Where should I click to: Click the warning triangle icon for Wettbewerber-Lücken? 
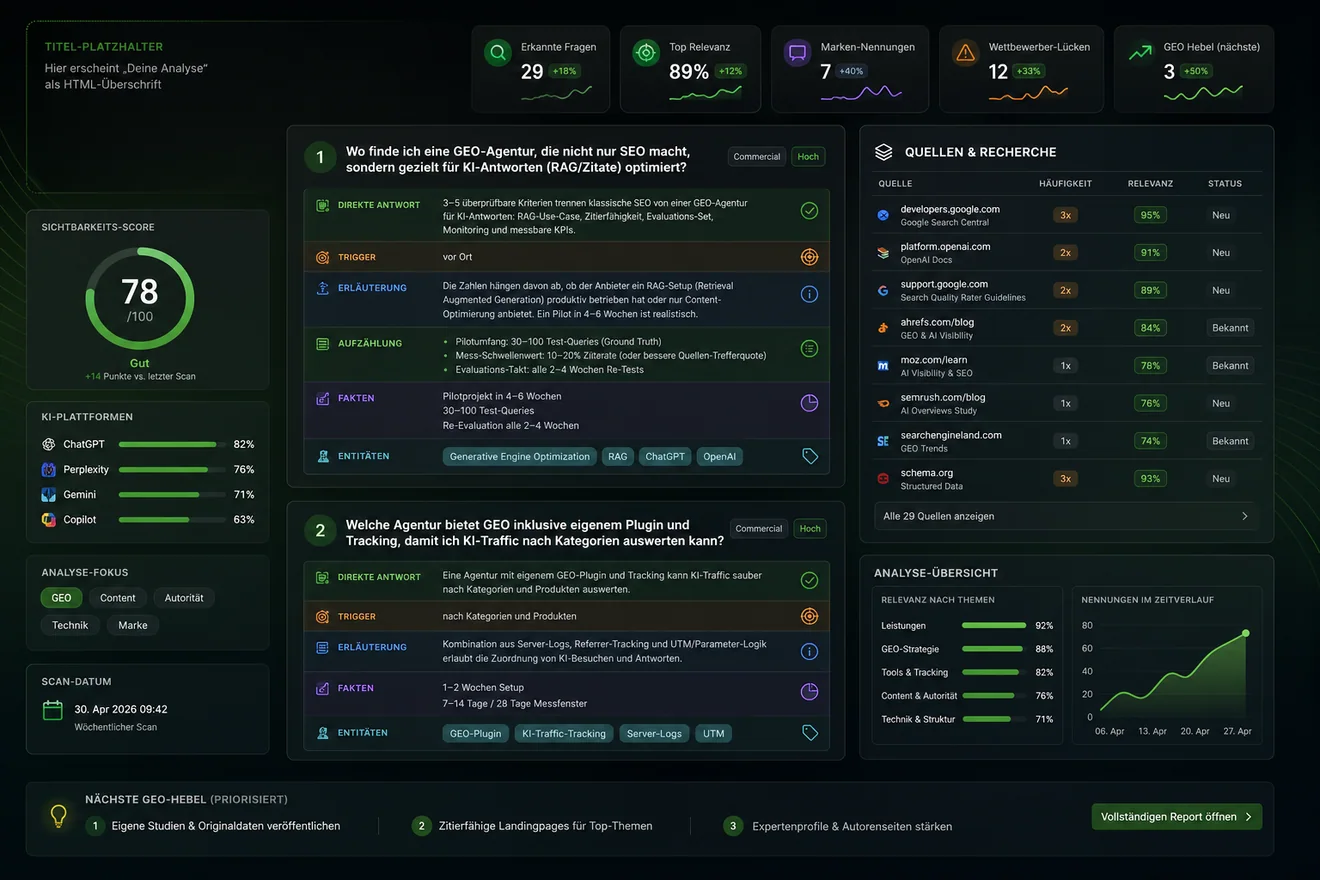click(965, 53)
